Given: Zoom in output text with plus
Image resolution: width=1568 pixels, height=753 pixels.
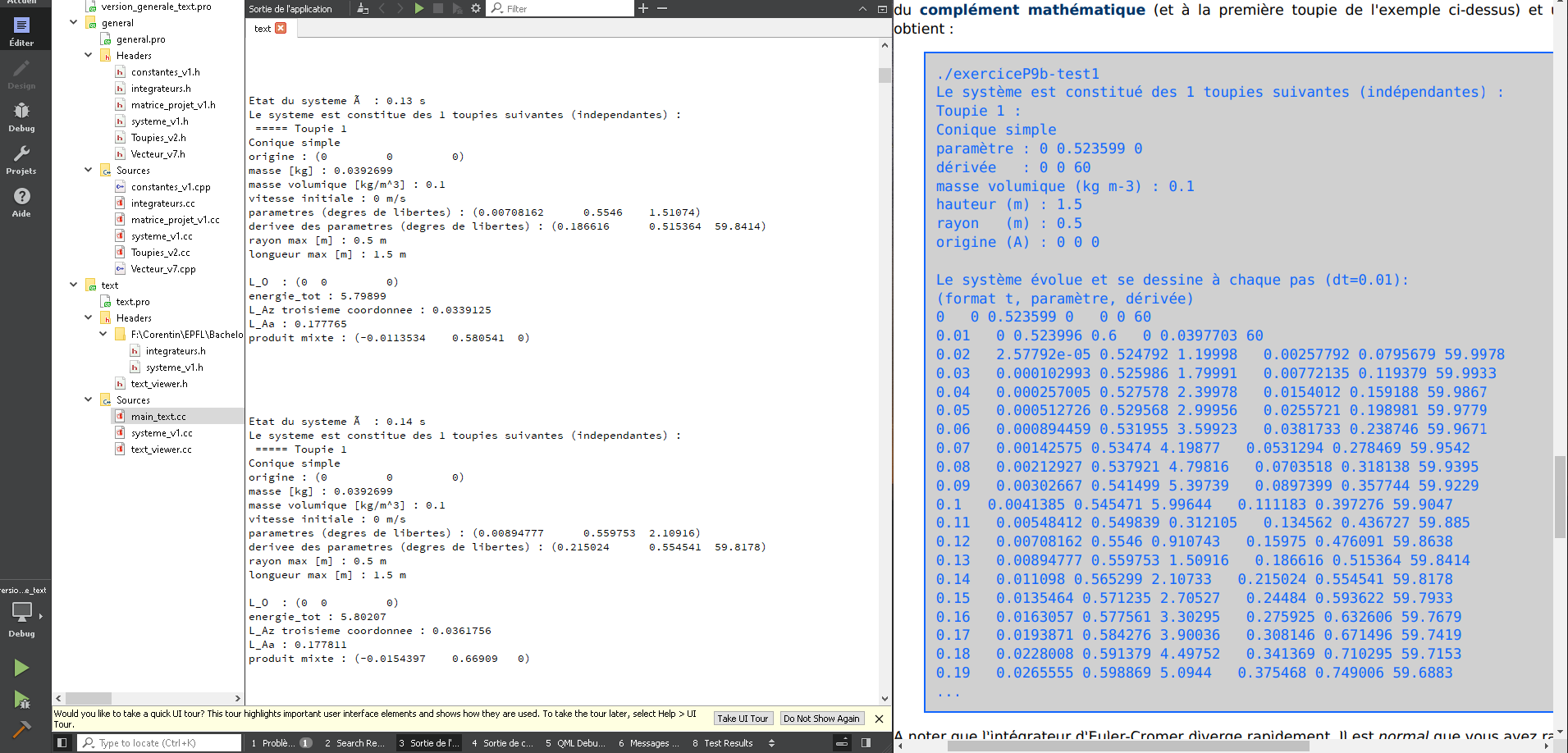Looking at the screenshot, I should pyautogui.click(x=643, y=8).
